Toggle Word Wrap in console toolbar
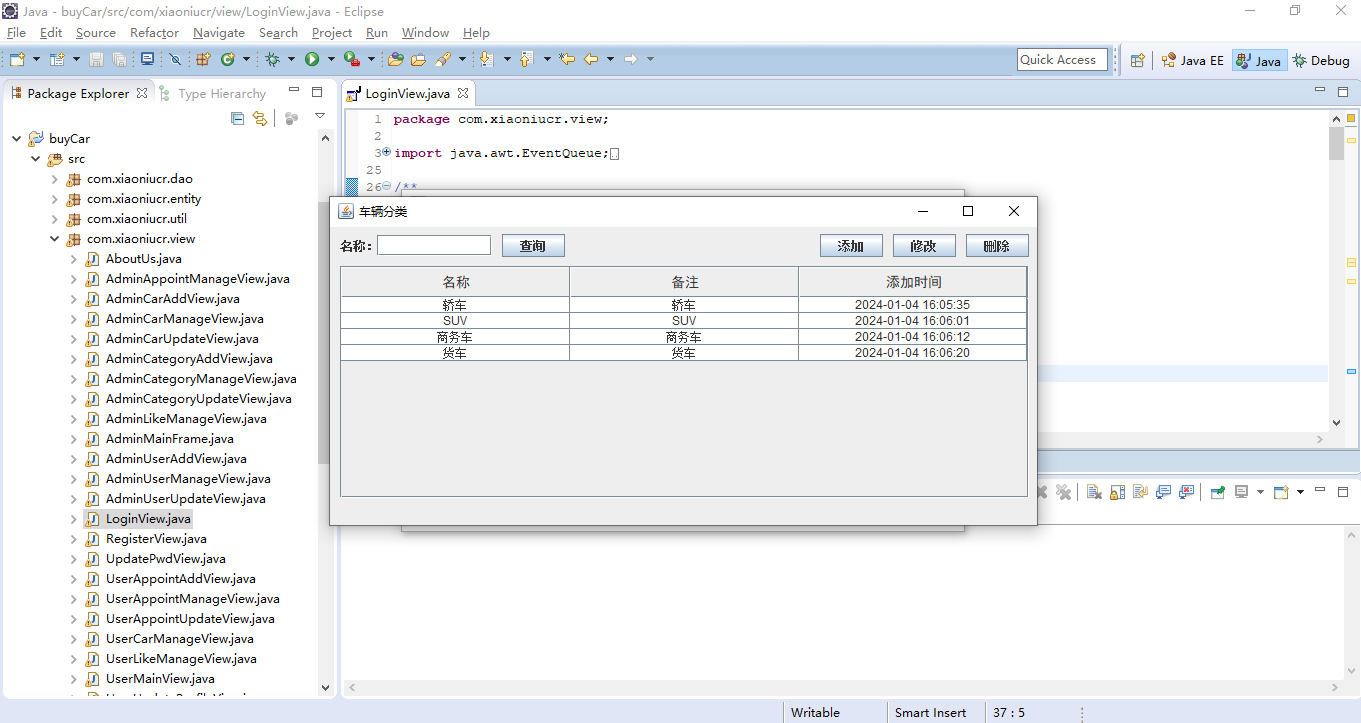 coord(1140,492)
